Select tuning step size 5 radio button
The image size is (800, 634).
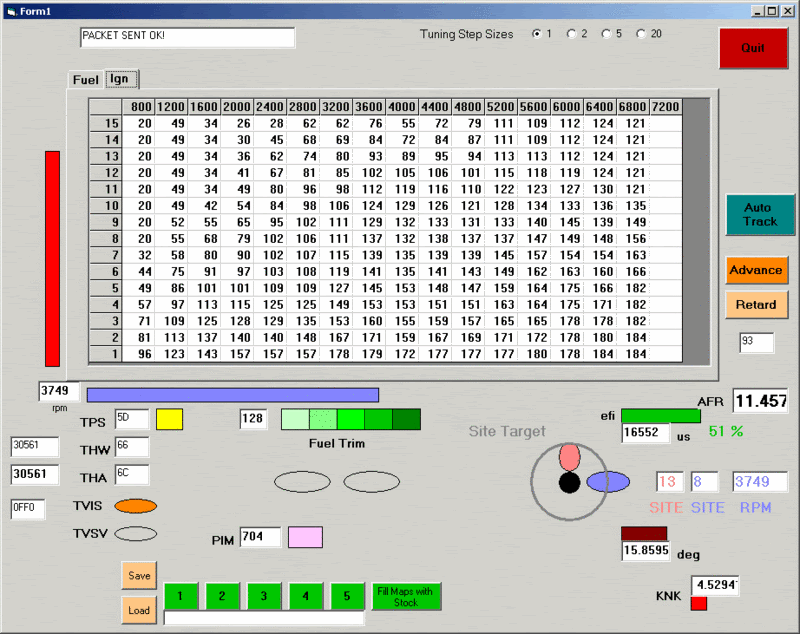606,34
